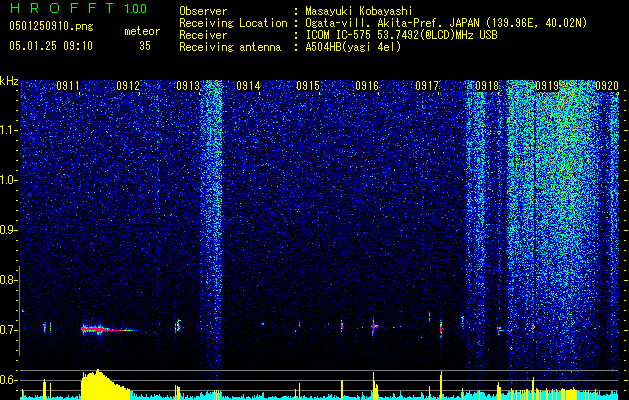Click the 0916 time marker

367,86
